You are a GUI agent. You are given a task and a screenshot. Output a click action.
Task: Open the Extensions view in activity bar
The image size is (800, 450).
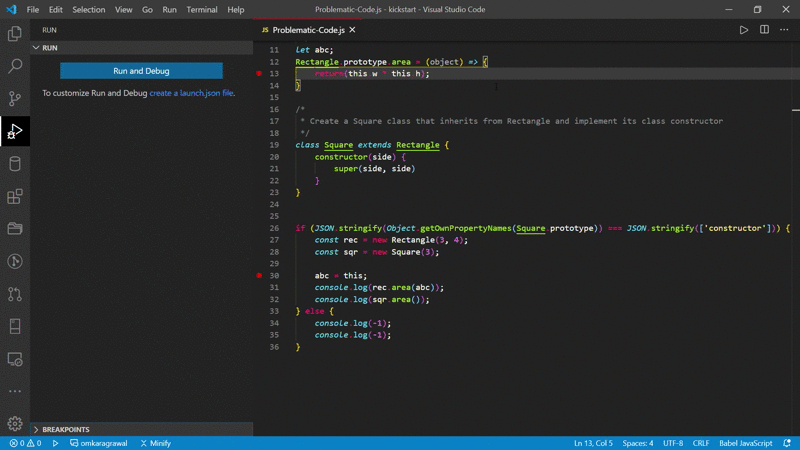pyautogui.click(x=15, y=196)
